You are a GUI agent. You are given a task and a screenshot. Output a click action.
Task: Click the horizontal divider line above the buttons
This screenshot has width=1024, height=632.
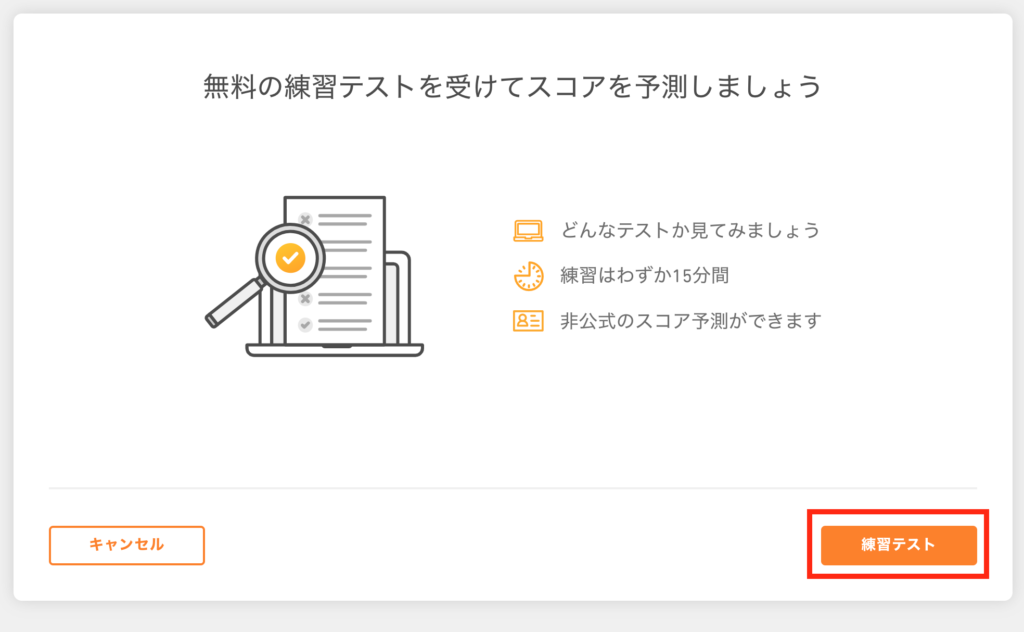(x=513, y=488)
